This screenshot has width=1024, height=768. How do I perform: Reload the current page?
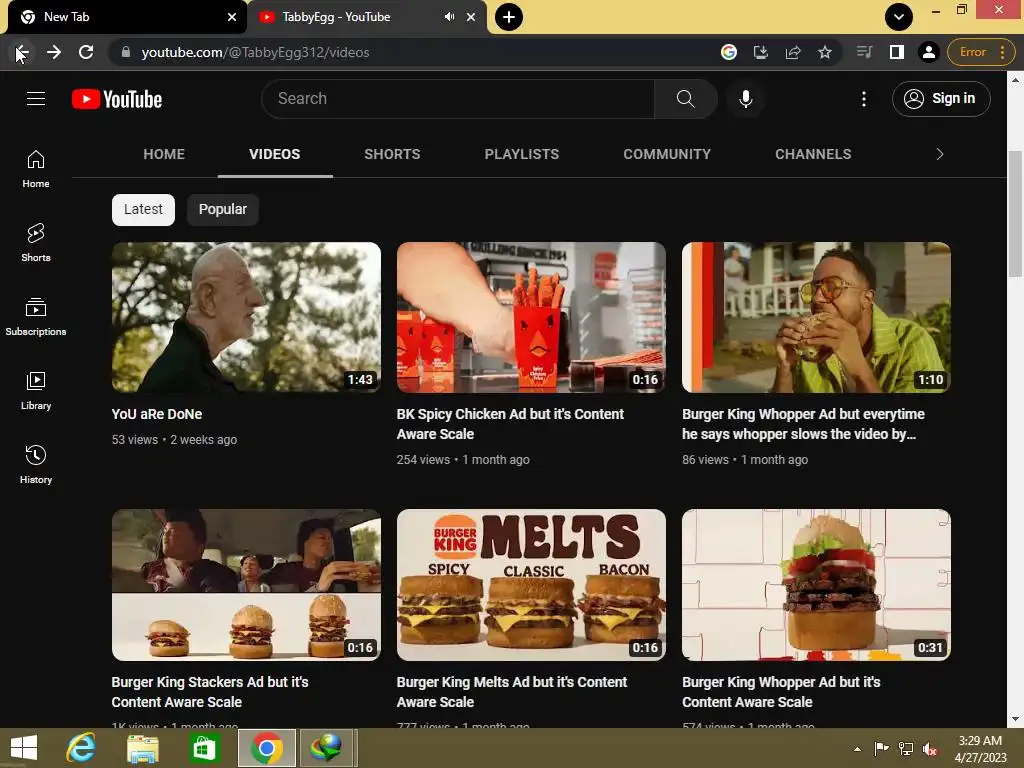(86, 52)
